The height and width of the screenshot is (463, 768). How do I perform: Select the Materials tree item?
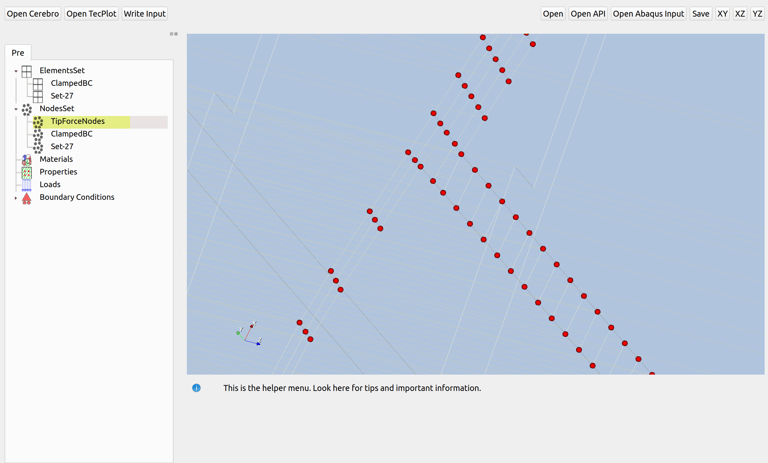[56, 159]
